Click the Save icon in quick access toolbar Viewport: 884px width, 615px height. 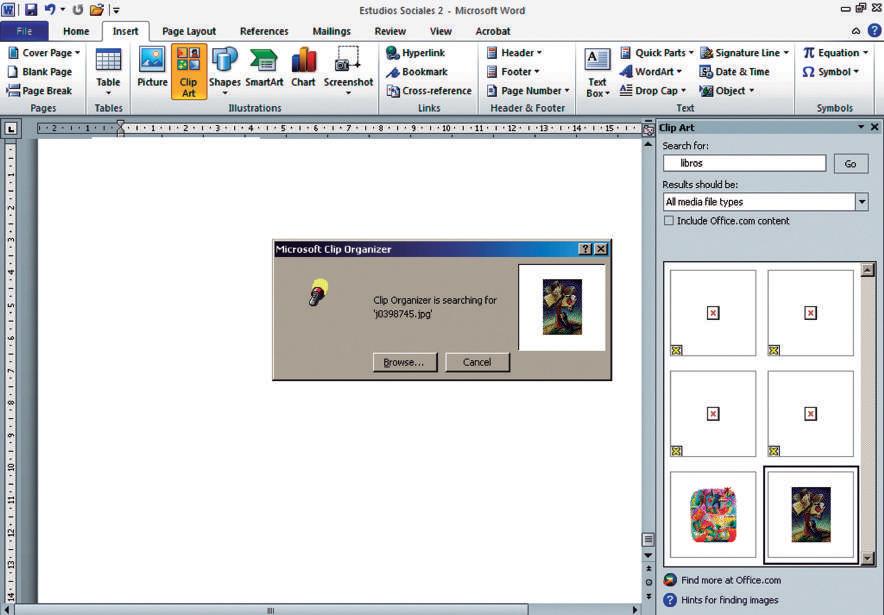(x=30, y=10)
